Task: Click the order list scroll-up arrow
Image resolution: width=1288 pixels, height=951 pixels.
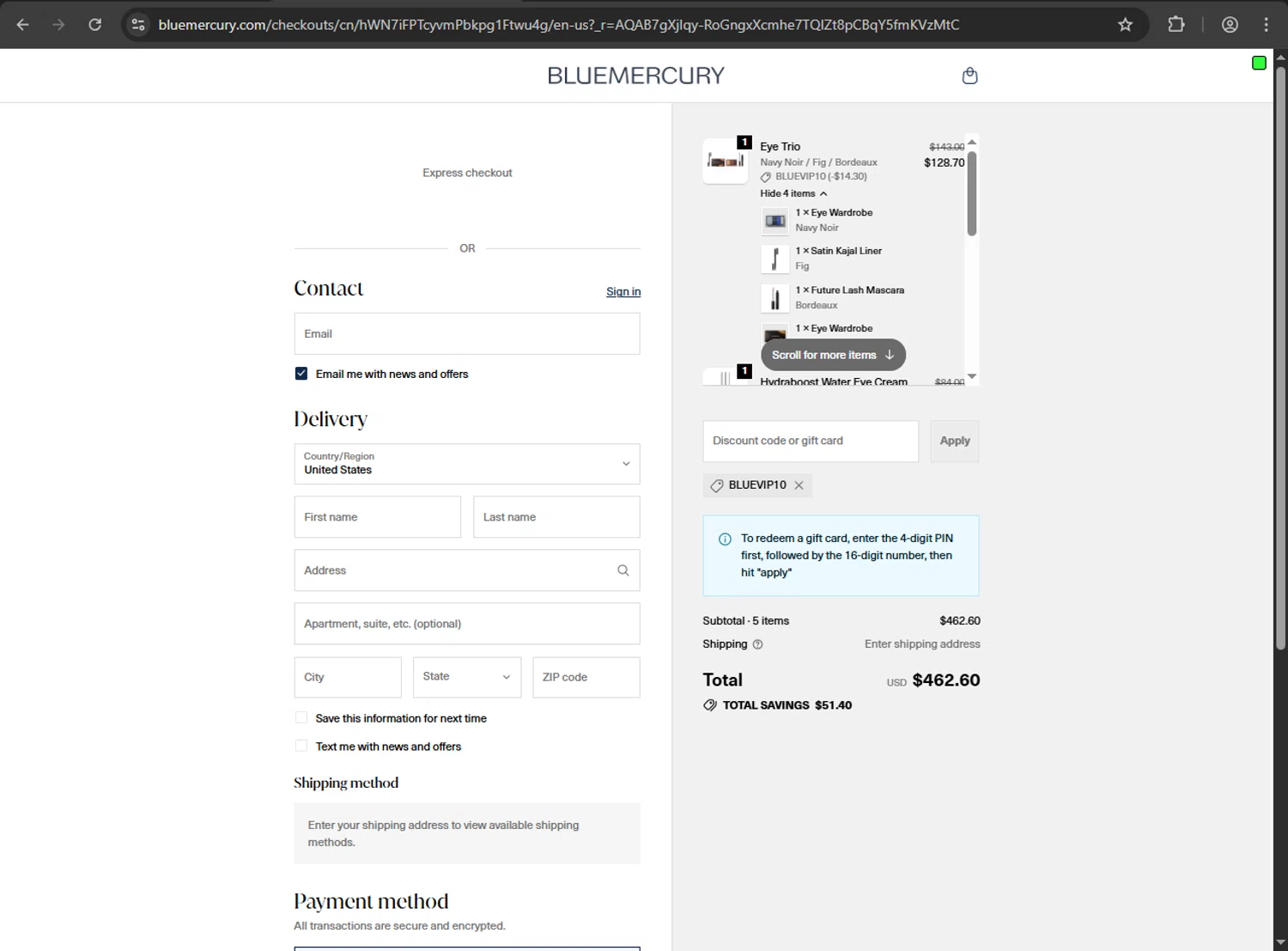Action: [972, 142]
